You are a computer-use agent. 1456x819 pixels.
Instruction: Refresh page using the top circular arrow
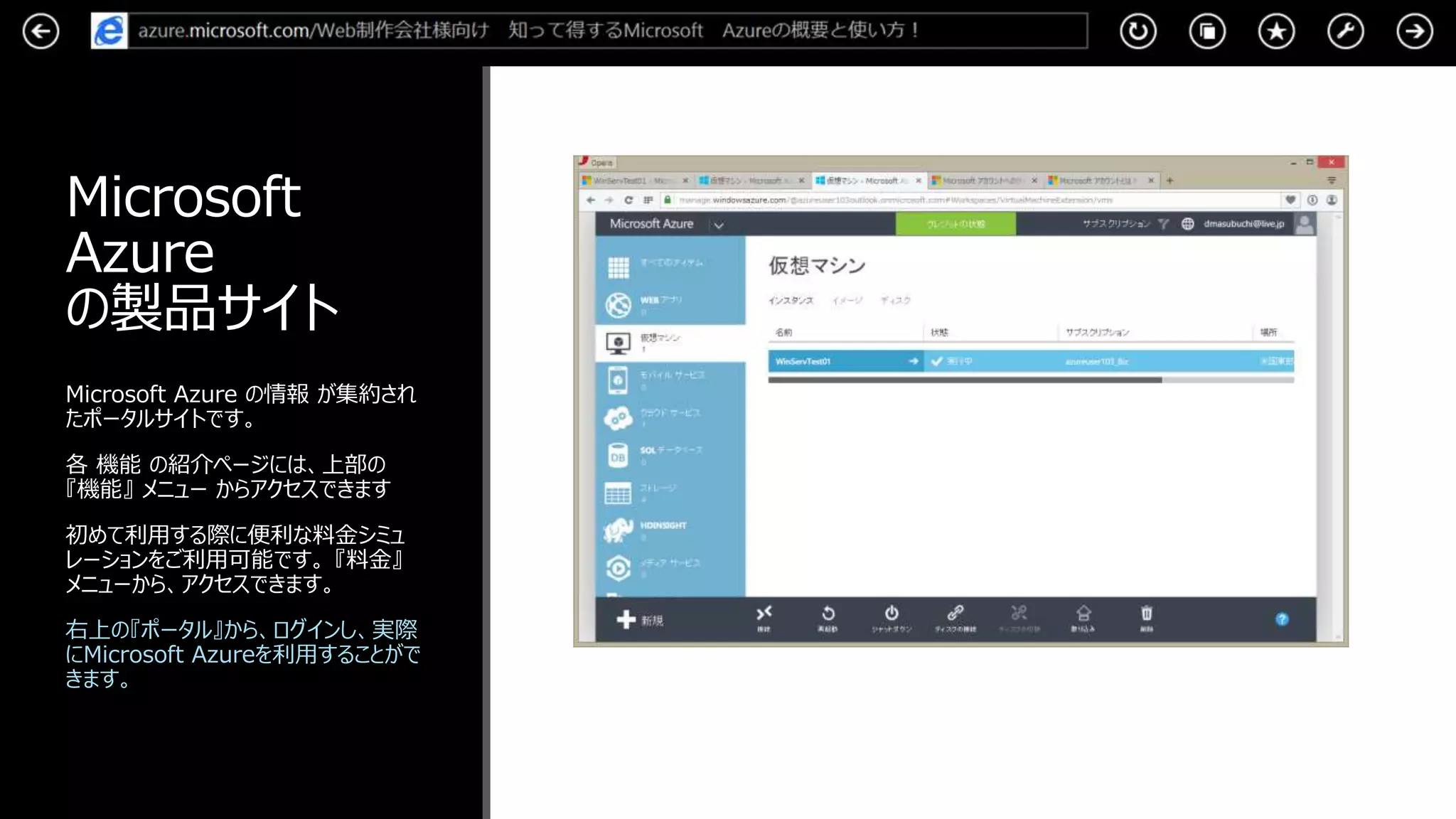(1138, 31)
